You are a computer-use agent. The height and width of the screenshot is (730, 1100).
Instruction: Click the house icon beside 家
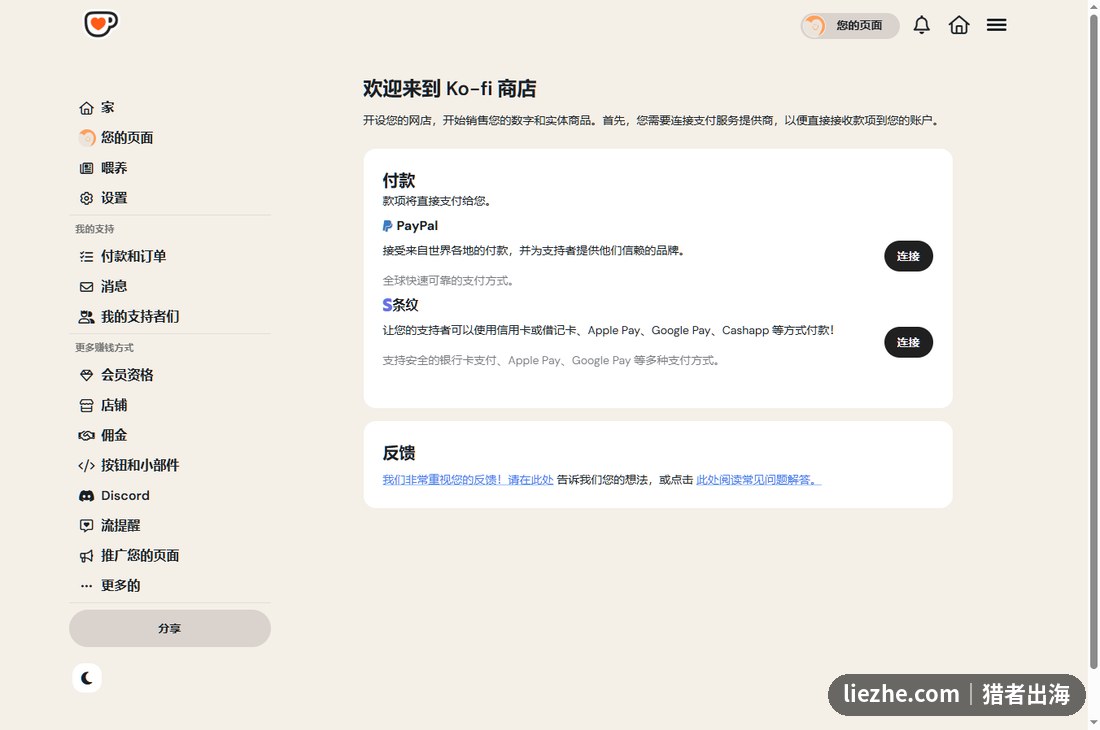[86, 108]
